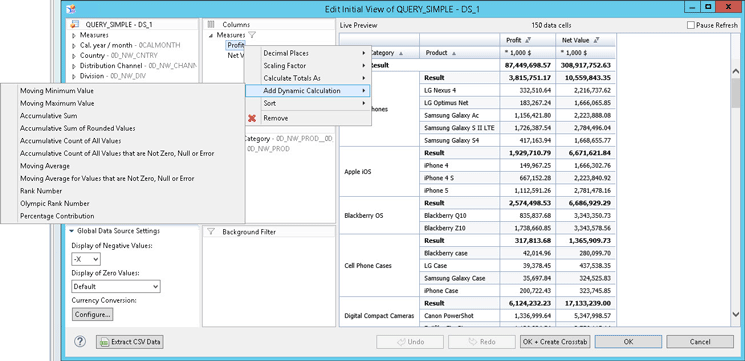This screenshot has height=361, width=745.
Task: Open the Decimal Places submenu
Action: (307, 53)
